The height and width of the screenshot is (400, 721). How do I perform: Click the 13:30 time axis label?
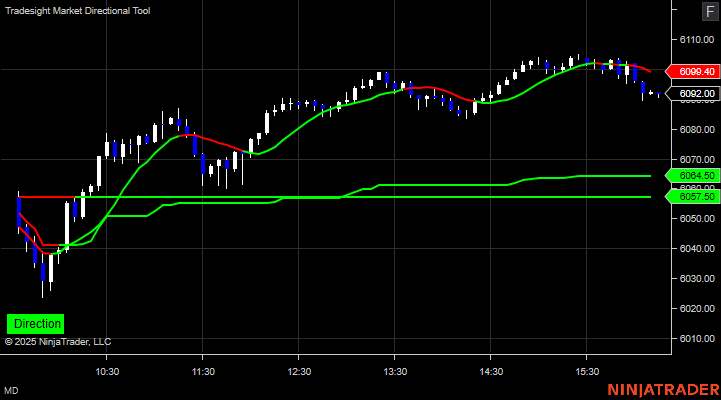(x=395, y=371)
